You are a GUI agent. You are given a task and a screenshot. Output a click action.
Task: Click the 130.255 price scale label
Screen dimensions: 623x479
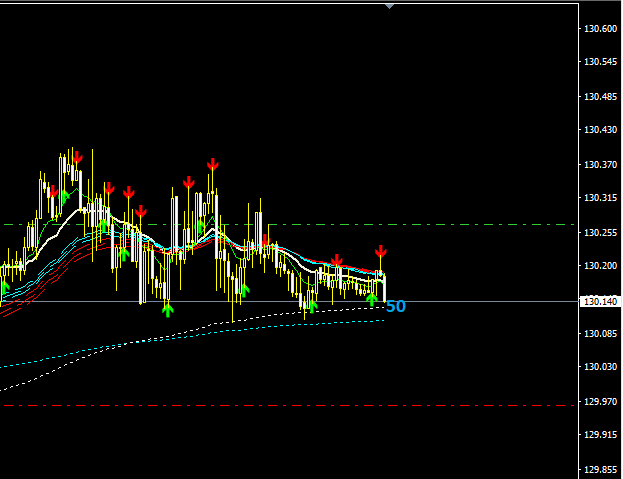click(600, 232)
